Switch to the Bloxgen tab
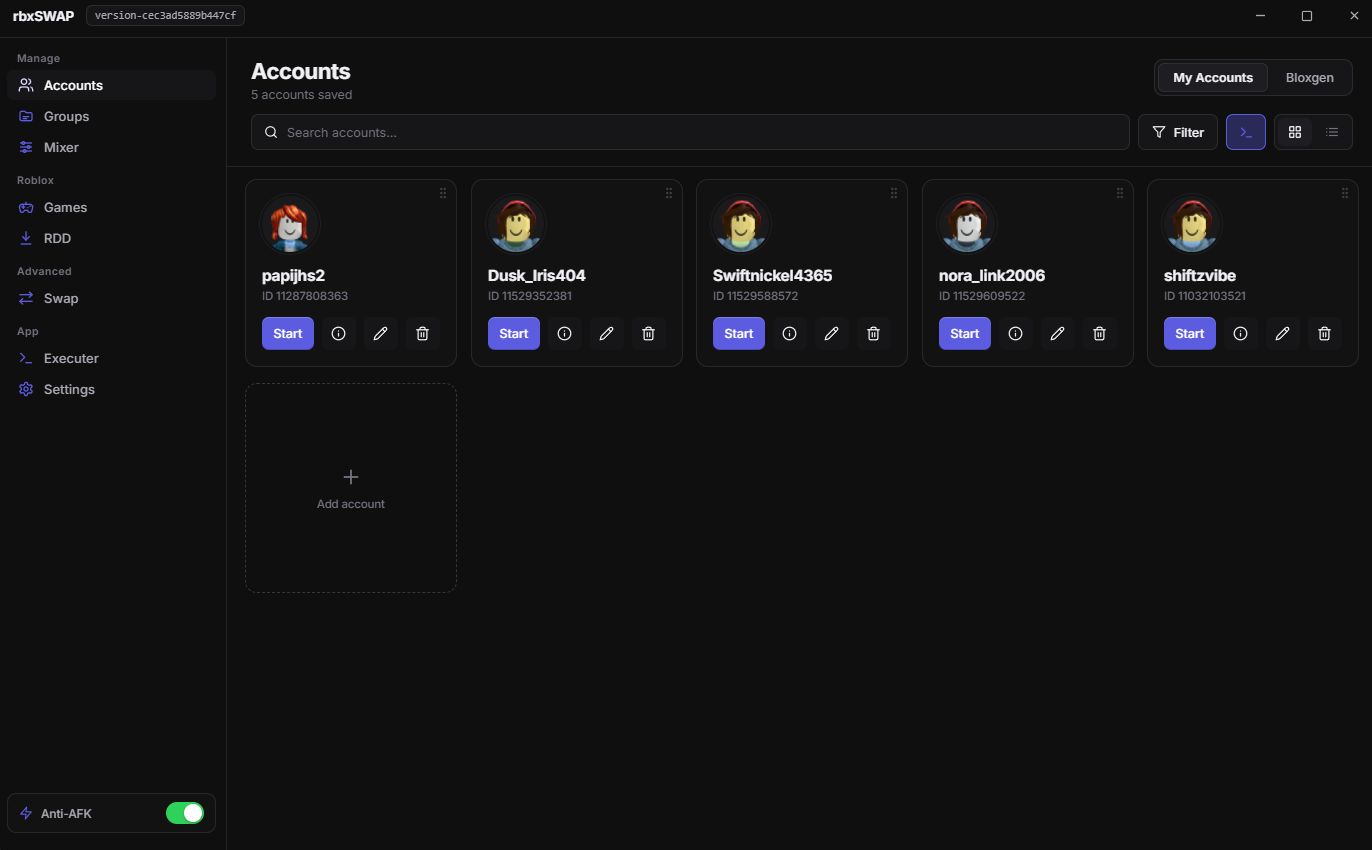This screenshot has width=1372, height=850. pos(1310,77)
